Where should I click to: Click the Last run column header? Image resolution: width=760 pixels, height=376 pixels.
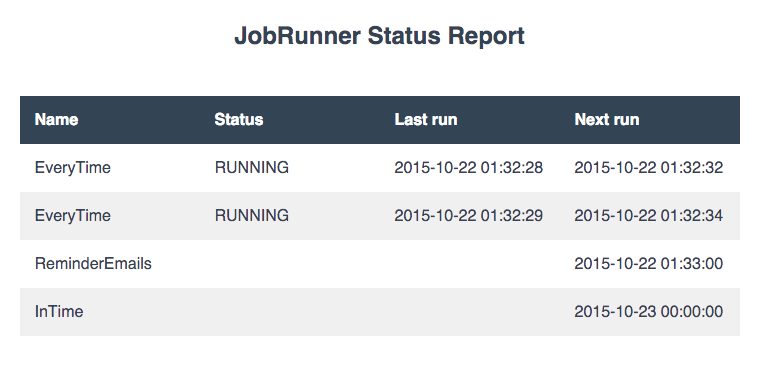pyautogui.click(x=426, y=120)
